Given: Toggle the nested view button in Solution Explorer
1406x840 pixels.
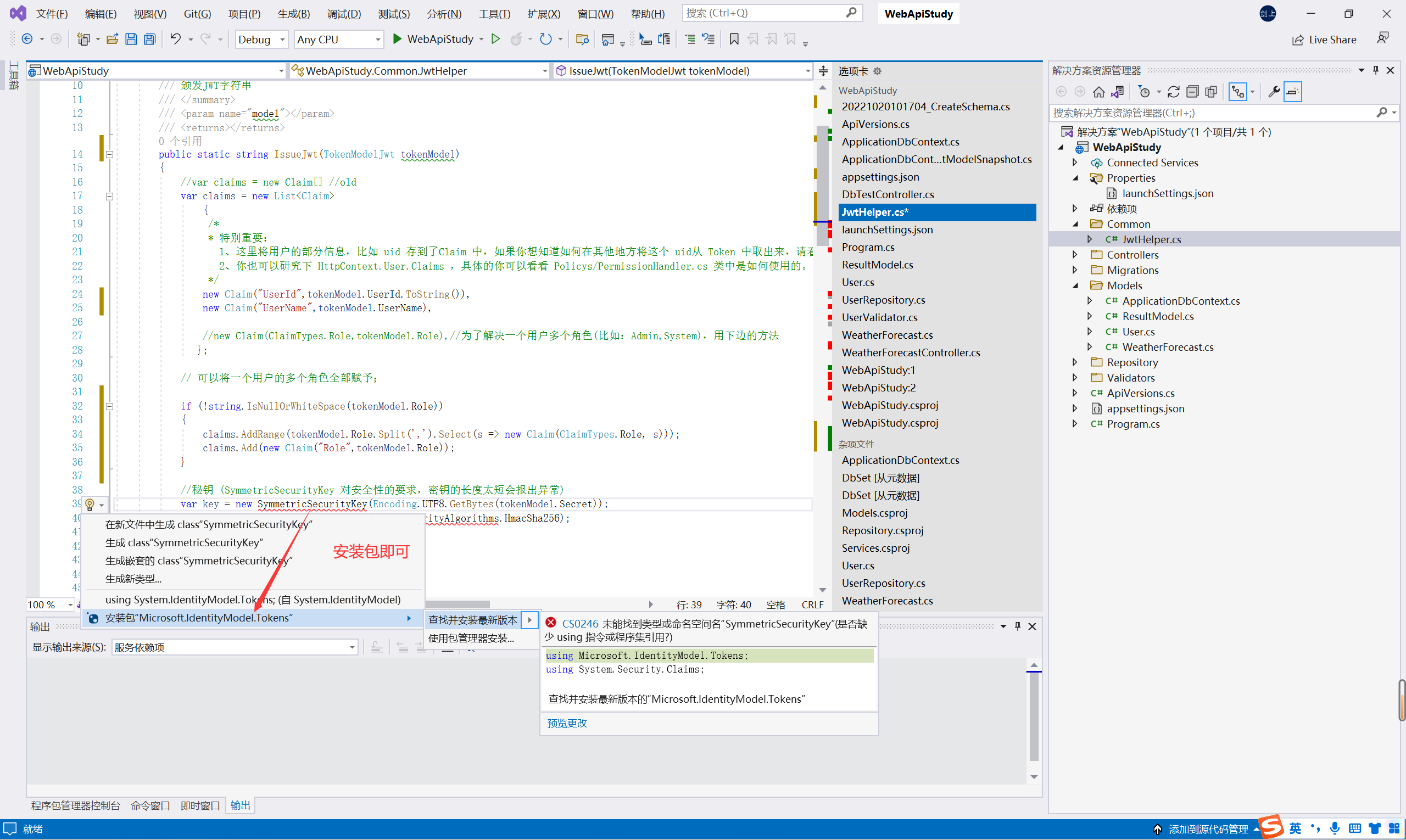Looking at the screenshot, I should point(1238,92).
